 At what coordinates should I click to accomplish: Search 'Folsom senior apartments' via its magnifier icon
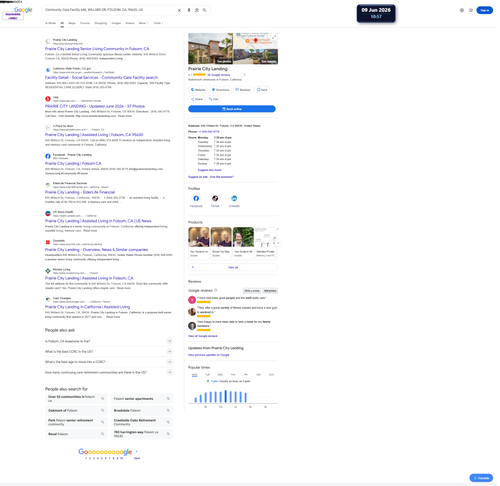coord(168,399)
